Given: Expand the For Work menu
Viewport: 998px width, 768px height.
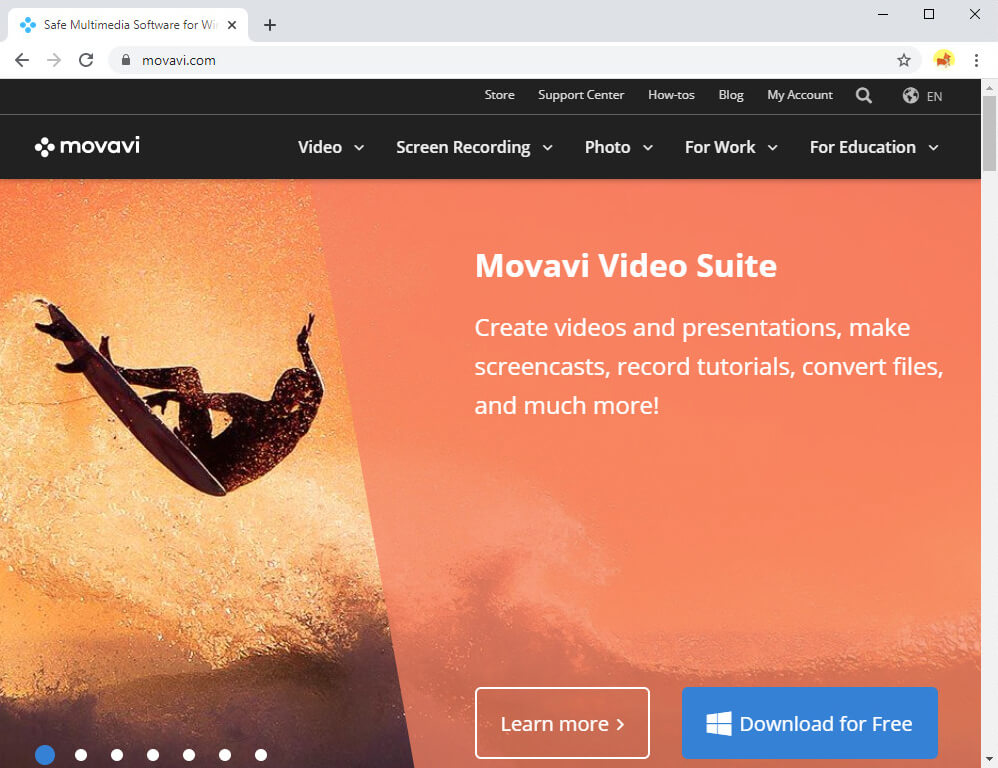Looking at the screenshot, I should [731, 147].
